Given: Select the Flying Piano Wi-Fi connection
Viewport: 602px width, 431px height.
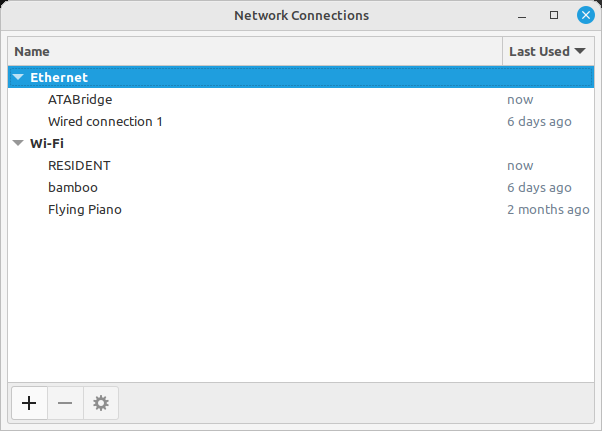Looking at the screenshot, I should click(x=85, y=209).
